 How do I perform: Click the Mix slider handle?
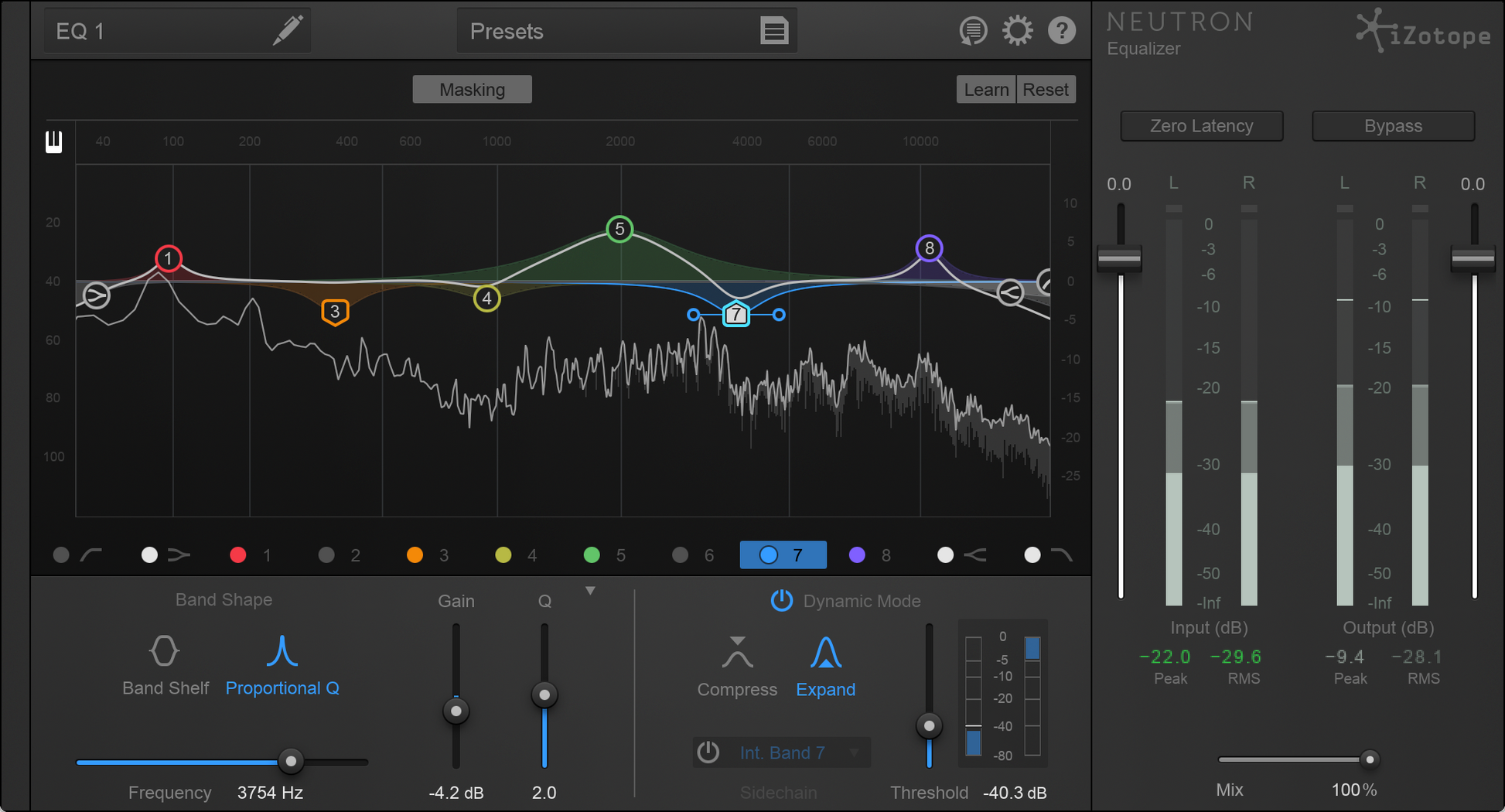[x=1369, y=759]
